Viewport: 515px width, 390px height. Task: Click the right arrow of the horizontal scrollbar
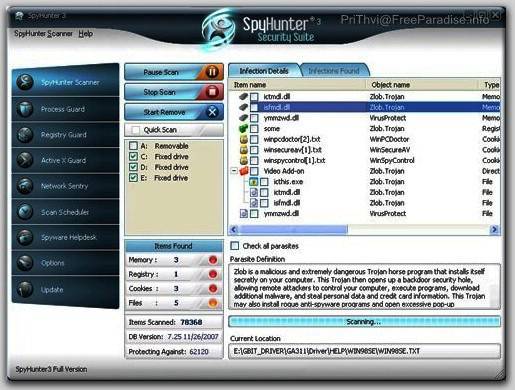tap(494, 229)
